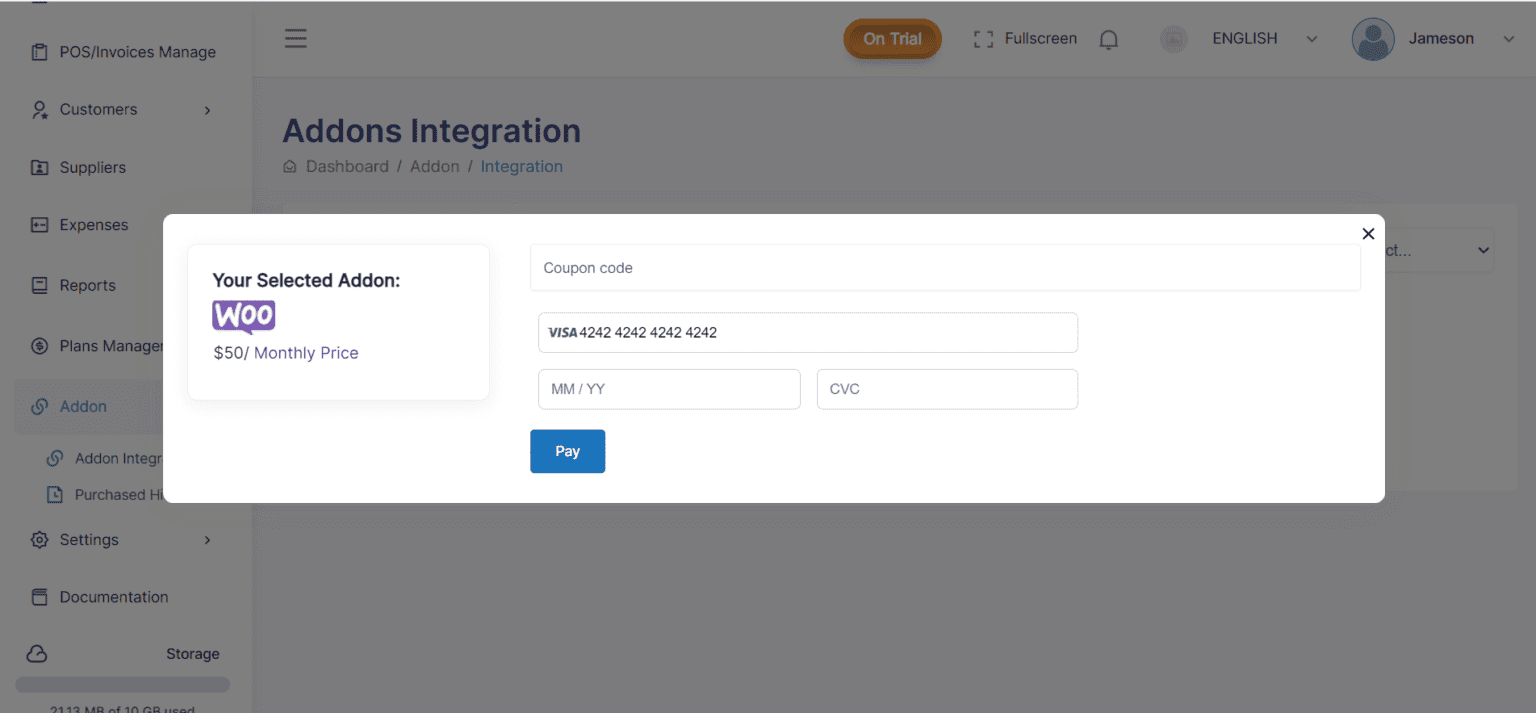This screenshot has width=1536, height=713.
Task: Click the Reports sidebar icon
Action: [39, 285]
